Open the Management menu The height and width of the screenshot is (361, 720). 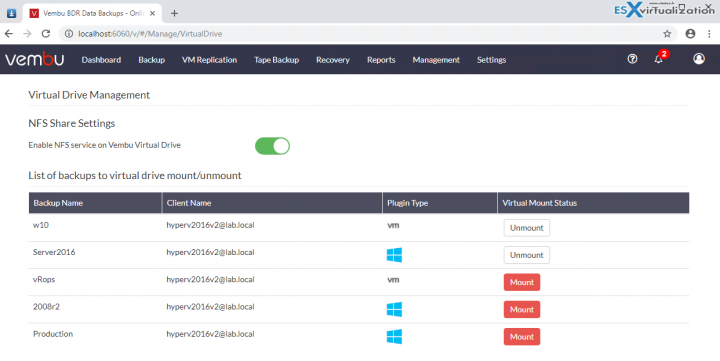coord(436,60)
